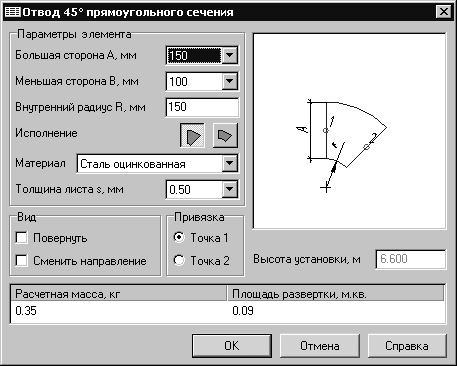
Task: Click the Площадь развертки, м.кв. column header
Action: (335, 294)
